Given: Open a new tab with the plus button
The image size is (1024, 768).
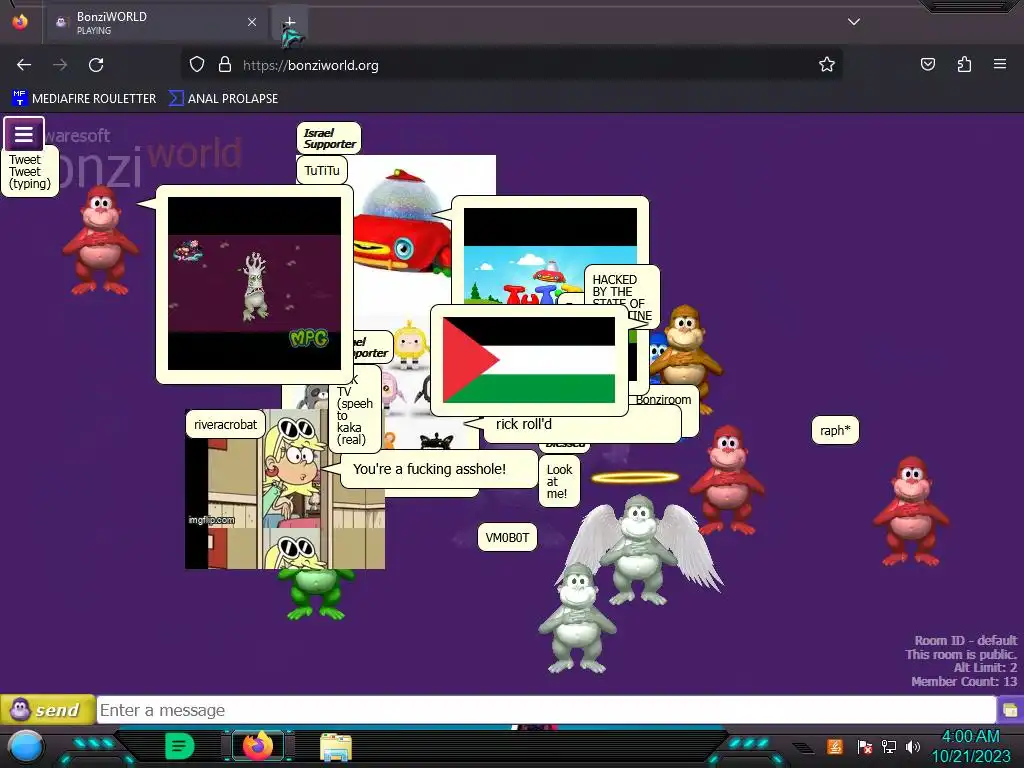Looking at the screenshot, I should (x=290, y=22).
